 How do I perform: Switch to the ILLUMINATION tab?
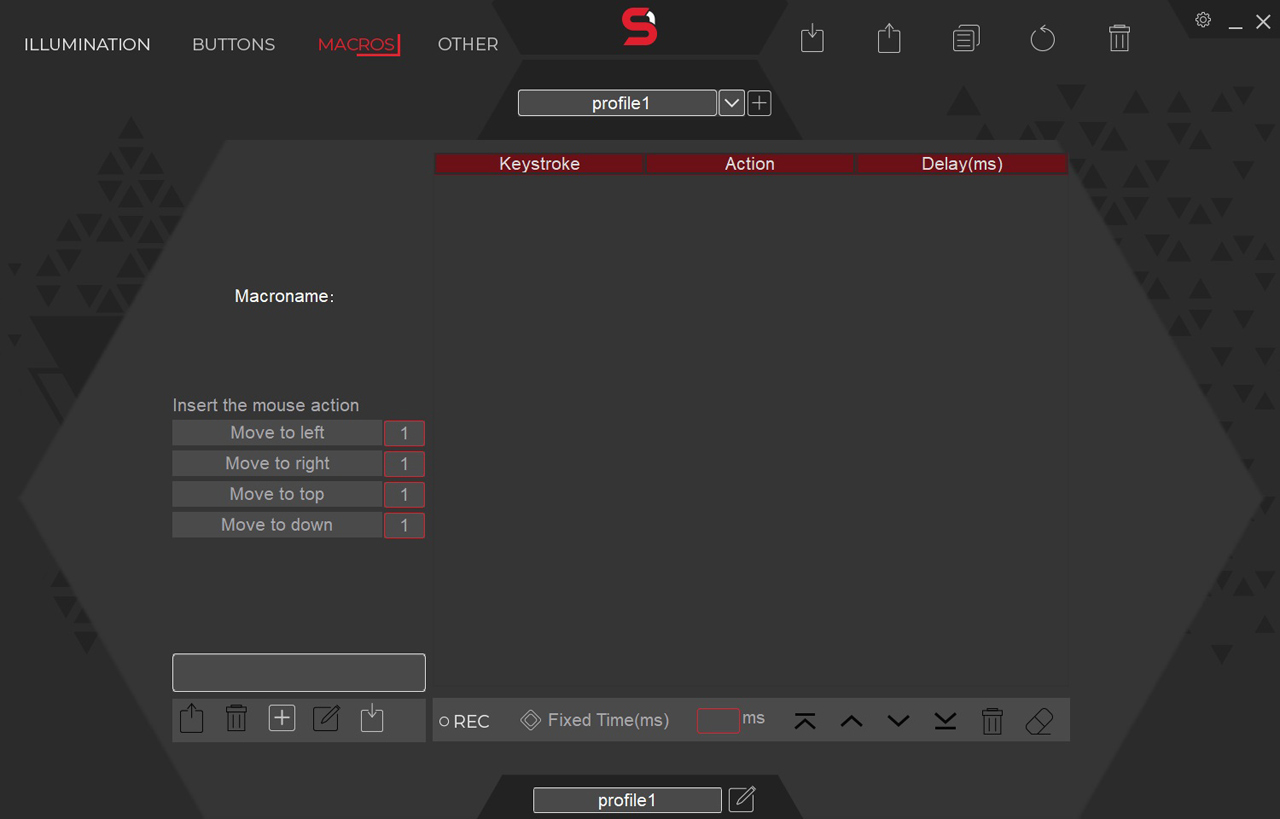coord(87,44)
